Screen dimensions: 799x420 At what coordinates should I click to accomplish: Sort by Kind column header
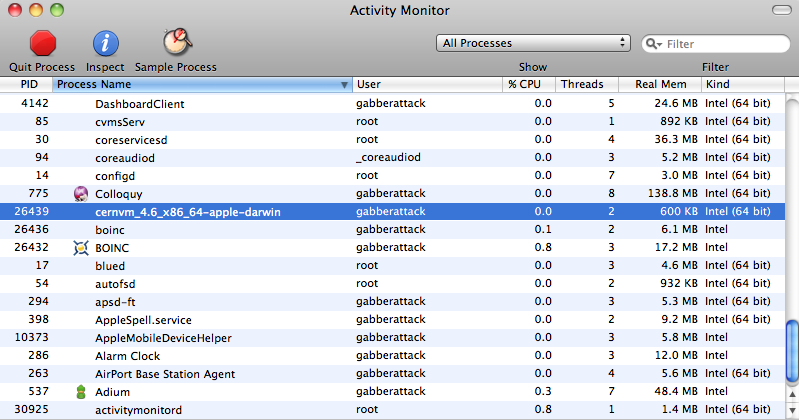pos(743,84)
